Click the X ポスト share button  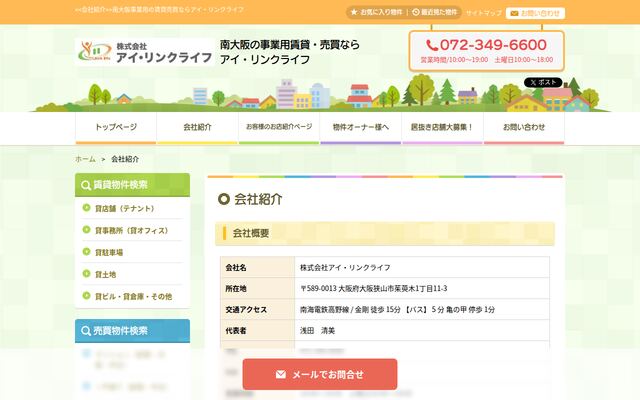pos(543,82)
